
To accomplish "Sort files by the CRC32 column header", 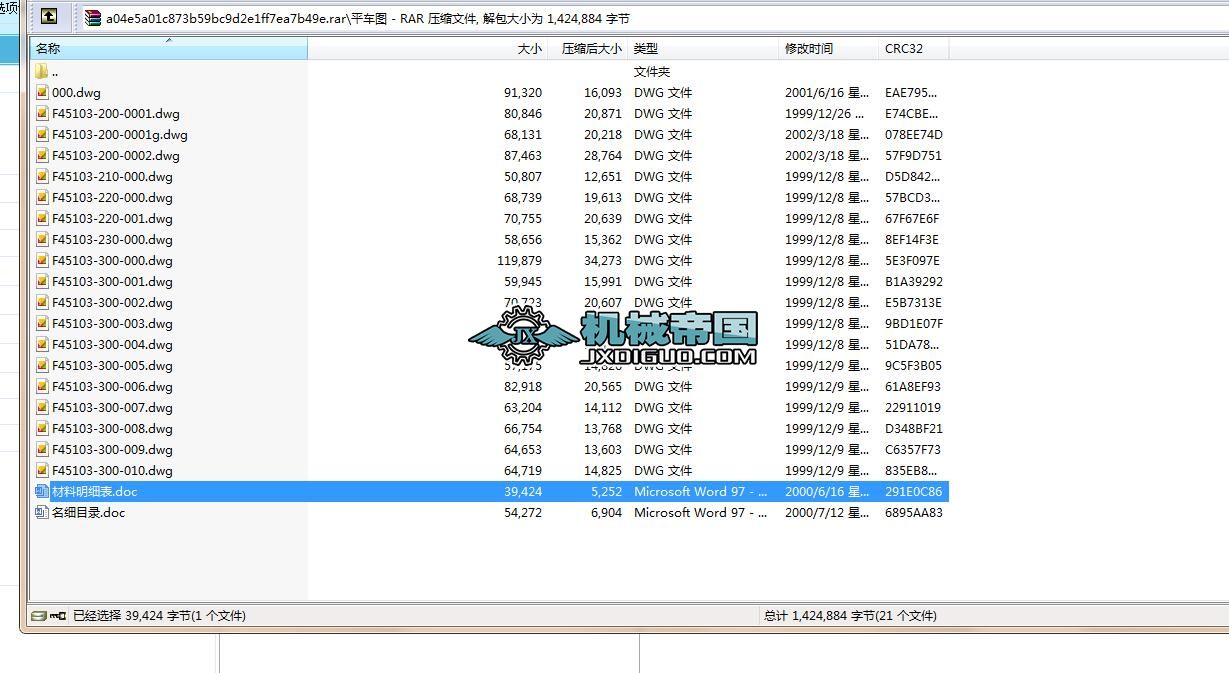I will (x=914, y=48).
